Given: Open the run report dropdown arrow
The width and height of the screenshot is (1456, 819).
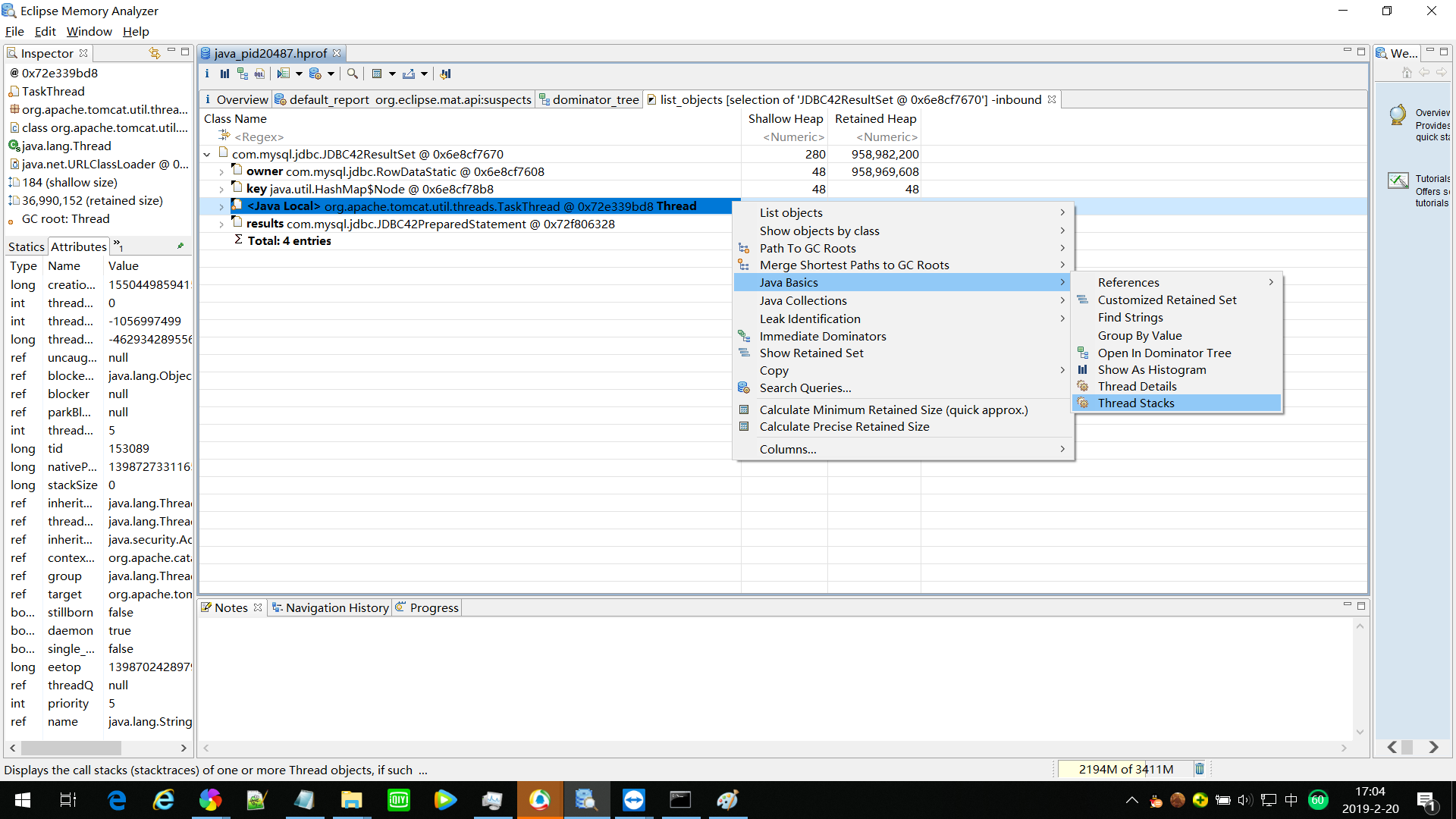Looking at the screenshot, I should click(299, 74).
